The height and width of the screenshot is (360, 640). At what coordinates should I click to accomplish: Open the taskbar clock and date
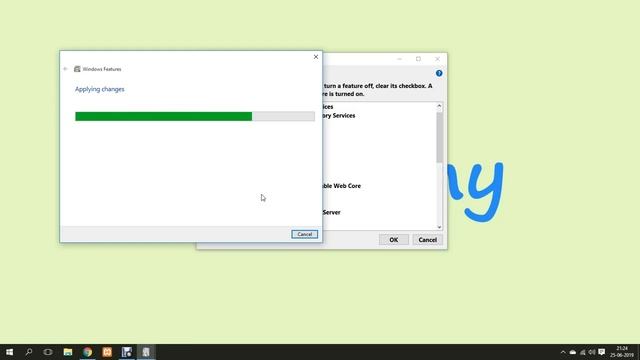(x=622, y=352)
